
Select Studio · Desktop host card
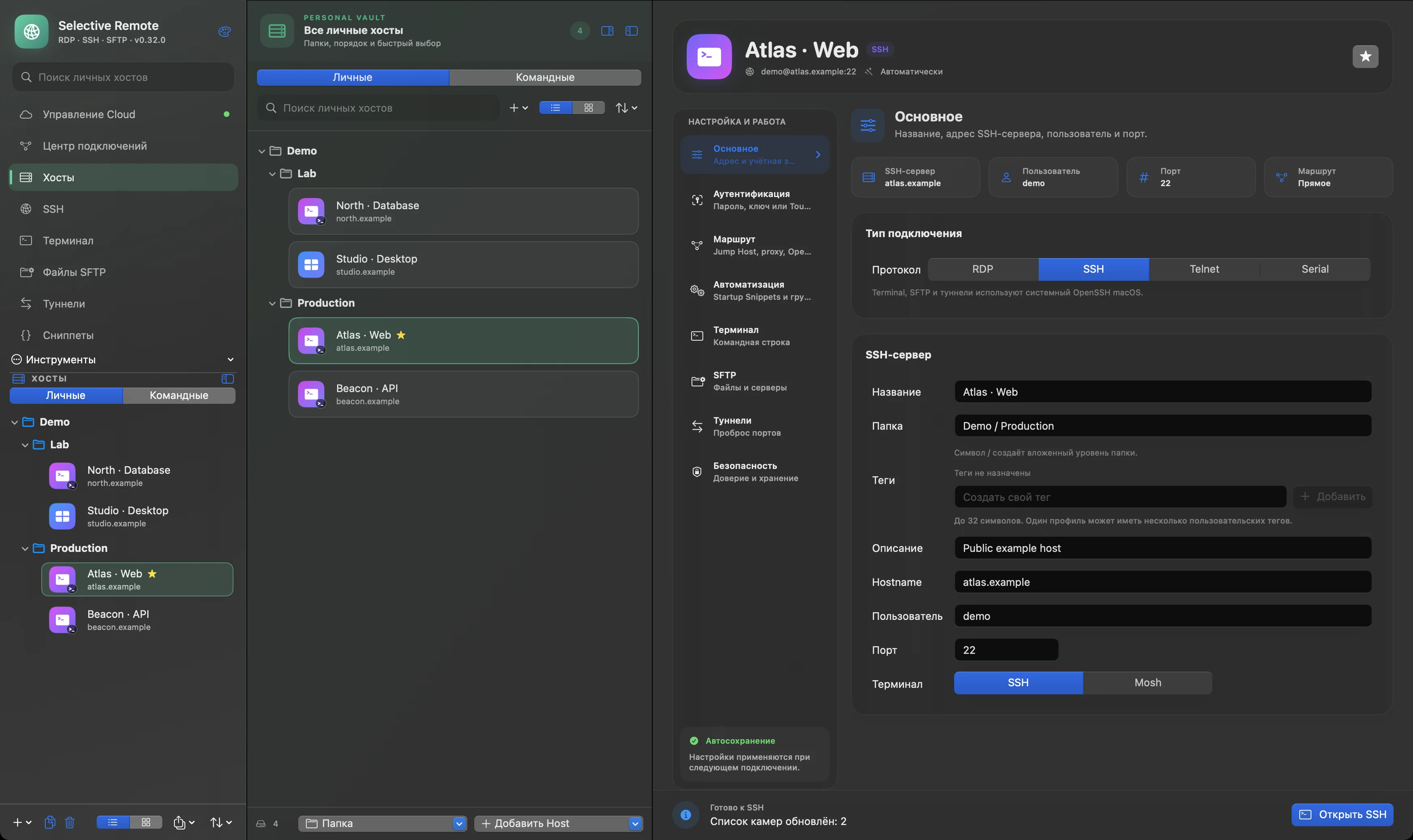pos(463,265)
